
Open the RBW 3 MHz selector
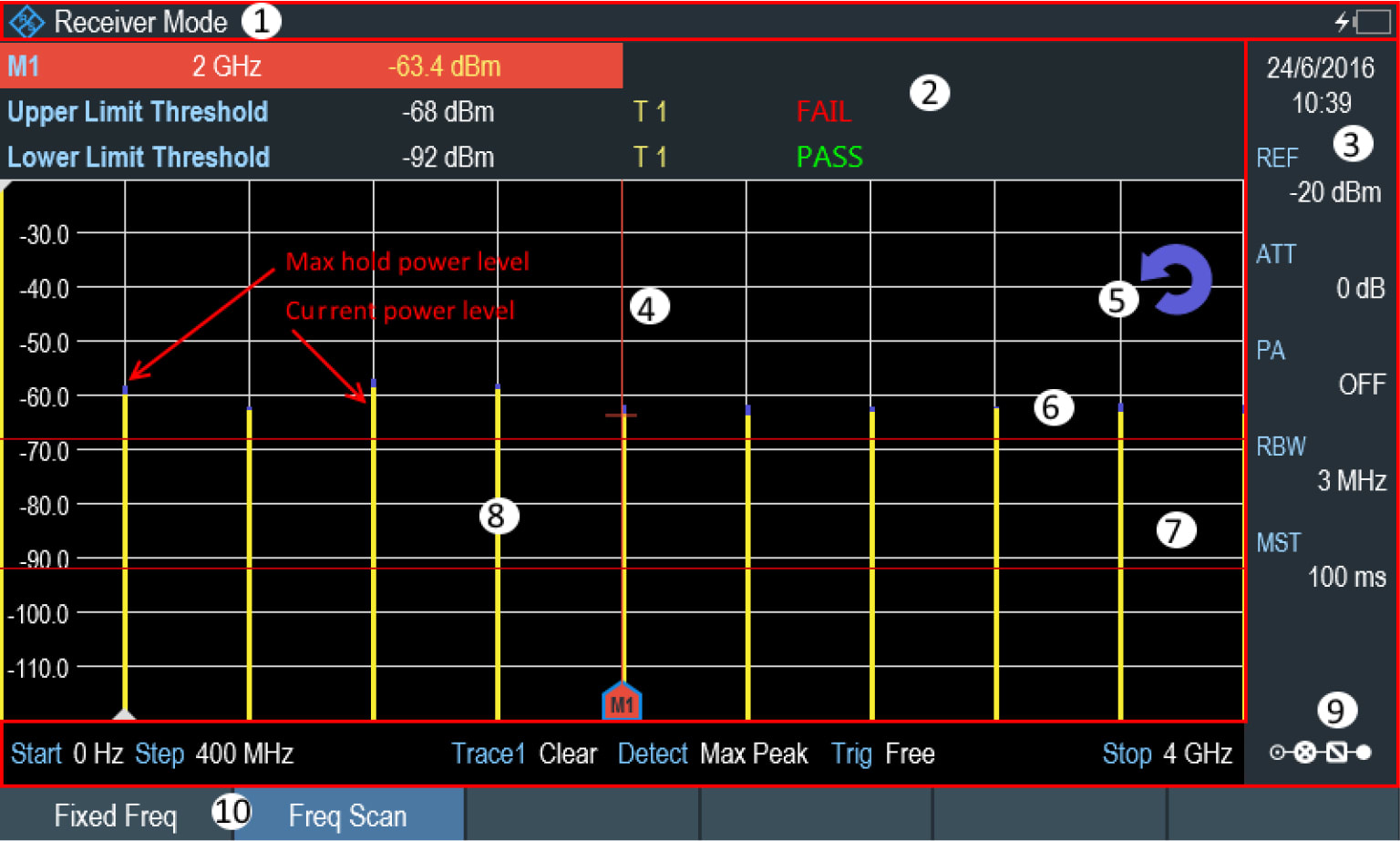click(x=1321, y=464)
